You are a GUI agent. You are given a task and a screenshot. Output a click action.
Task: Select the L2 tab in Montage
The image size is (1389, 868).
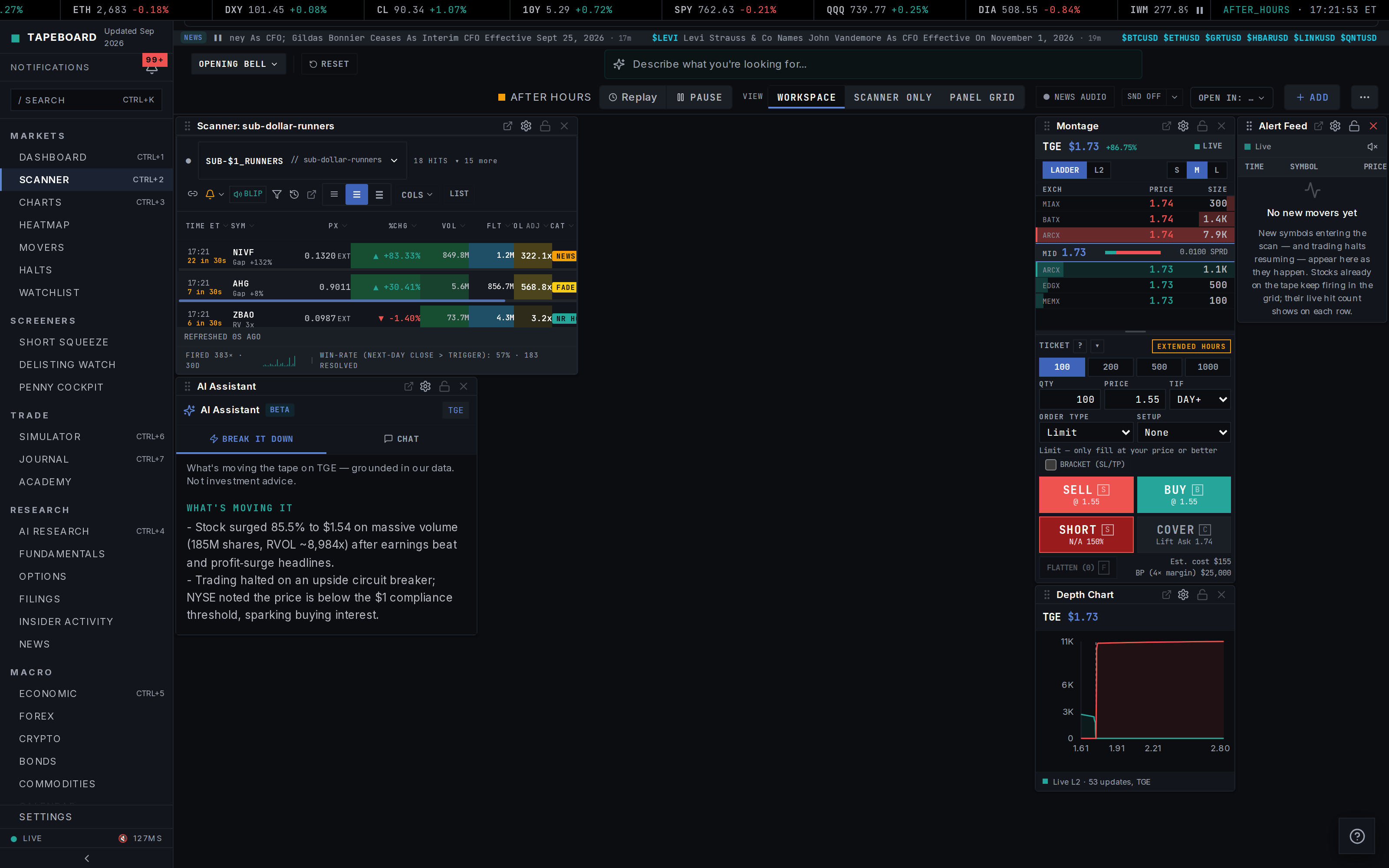[x=1099, y=170]
